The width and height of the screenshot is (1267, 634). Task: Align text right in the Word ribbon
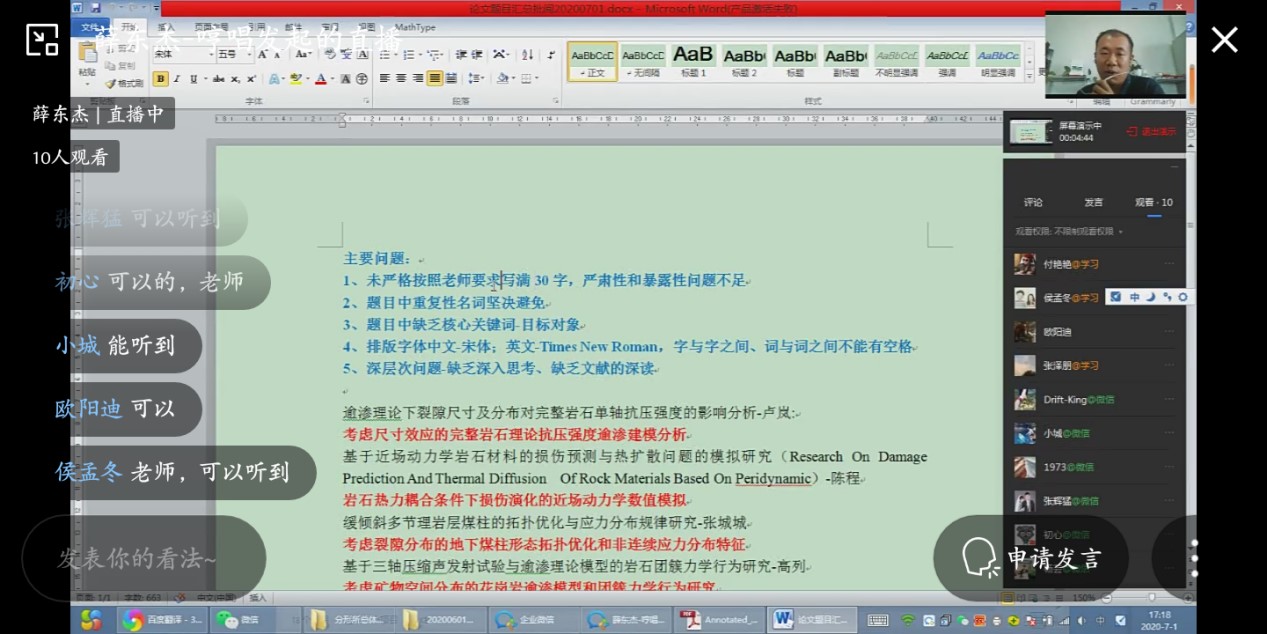pos(418,79)
